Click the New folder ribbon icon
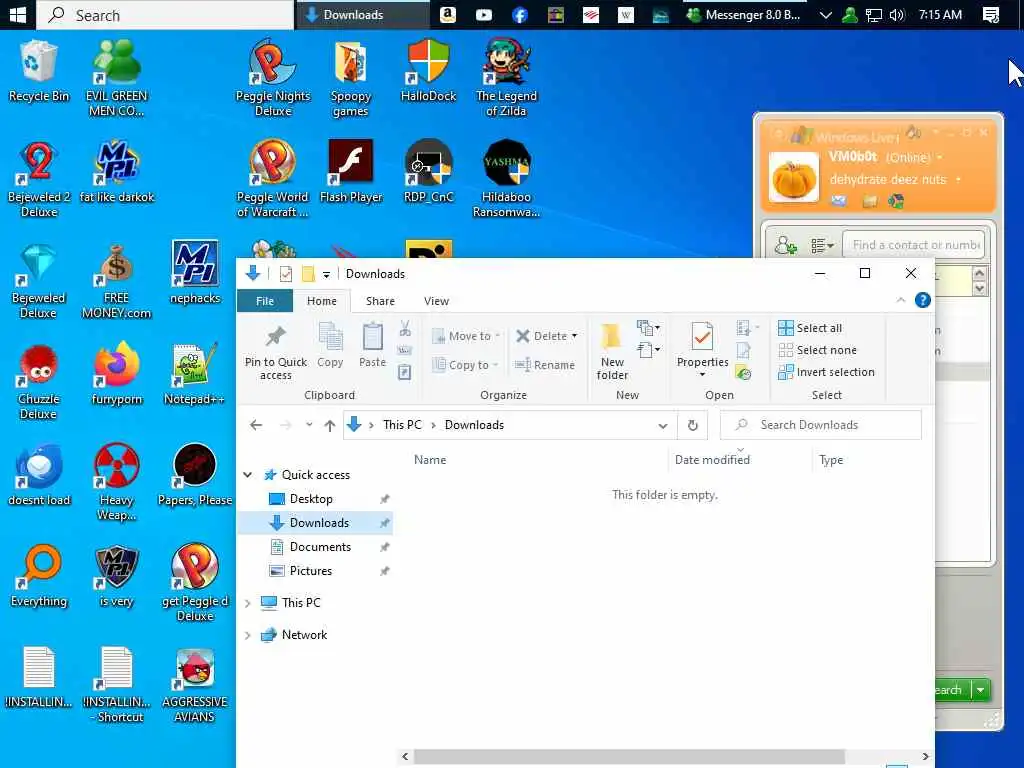The image size is (1024, 768). (612, 351)
